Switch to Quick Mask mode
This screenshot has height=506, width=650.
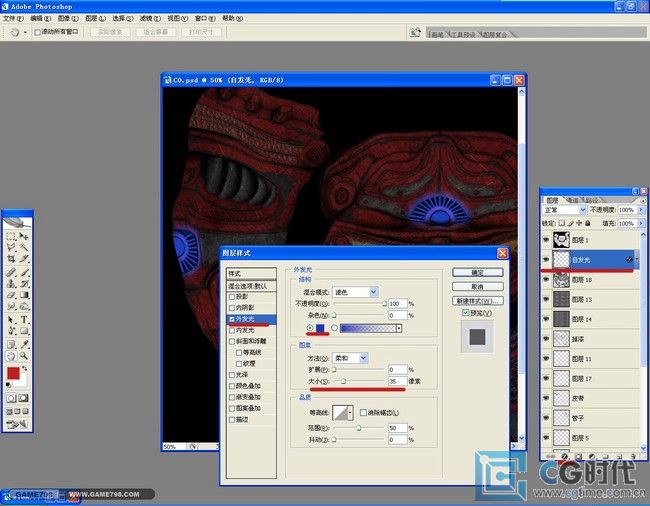(24, 398)
